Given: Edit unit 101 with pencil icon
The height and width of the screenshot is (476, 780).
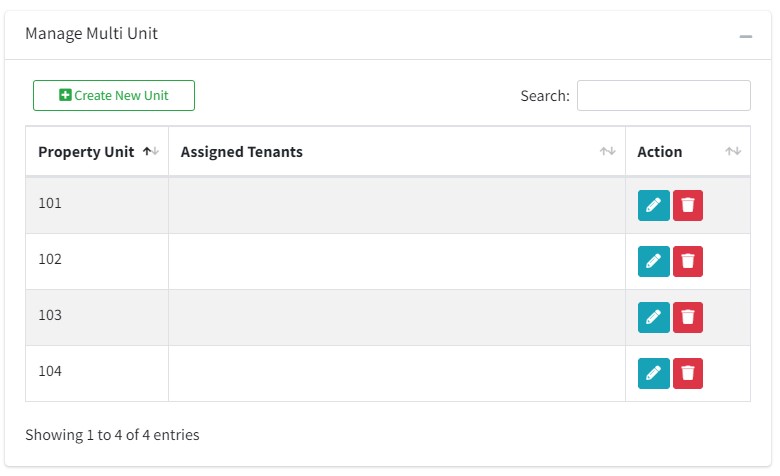Looking at the screenshot, I should (654, 205).
